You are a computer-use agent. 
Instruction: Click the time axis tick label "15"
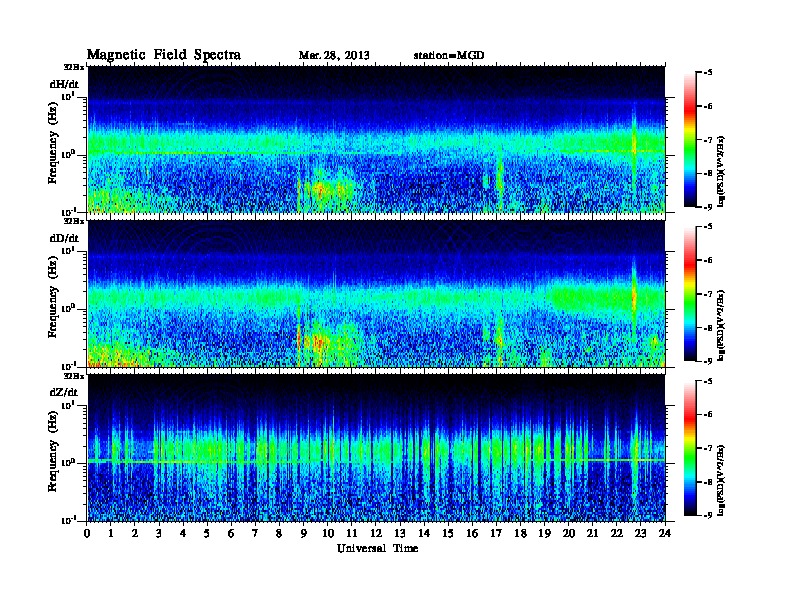pos(449,534)
